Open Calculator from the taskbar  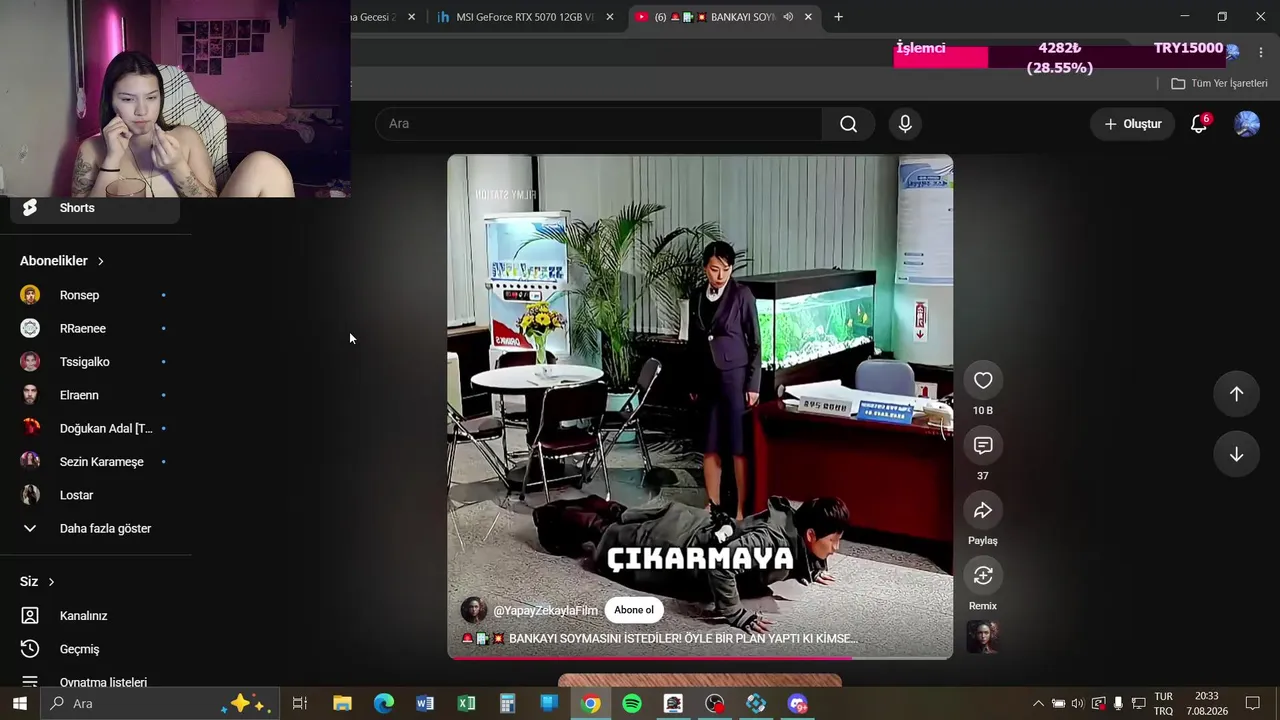[x=508, y=704]
